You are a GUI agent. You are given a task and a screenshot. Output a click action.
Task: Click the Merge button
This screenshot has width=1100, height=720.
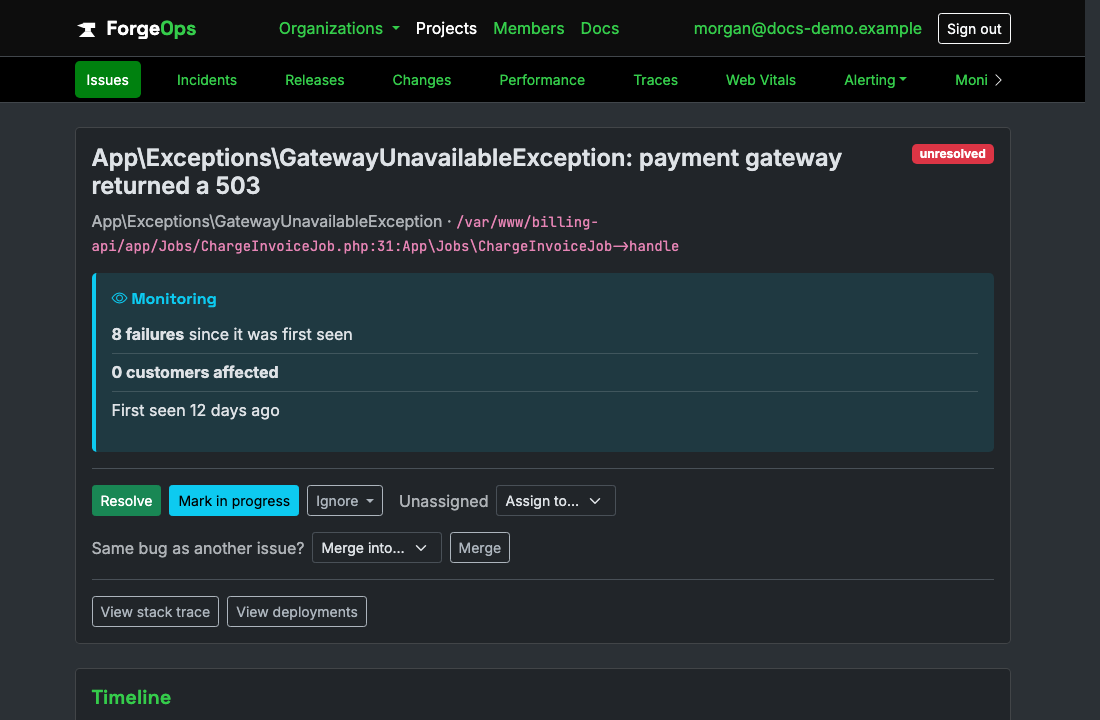(480, 548)
